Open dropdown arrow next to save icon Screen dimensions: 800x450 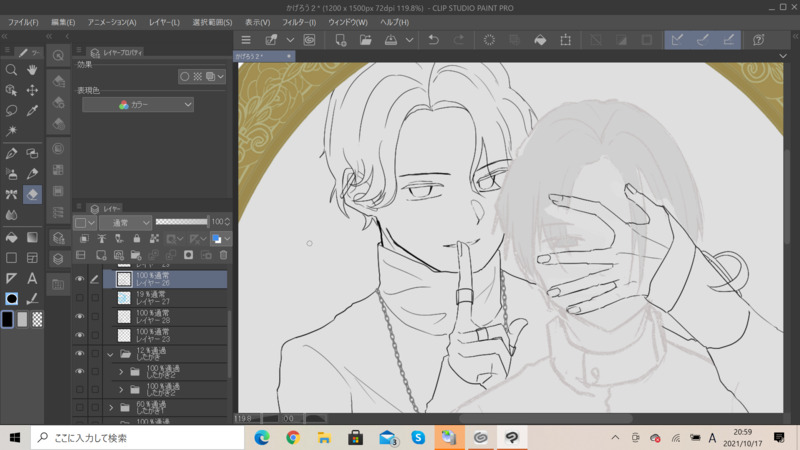coord(409,40)
